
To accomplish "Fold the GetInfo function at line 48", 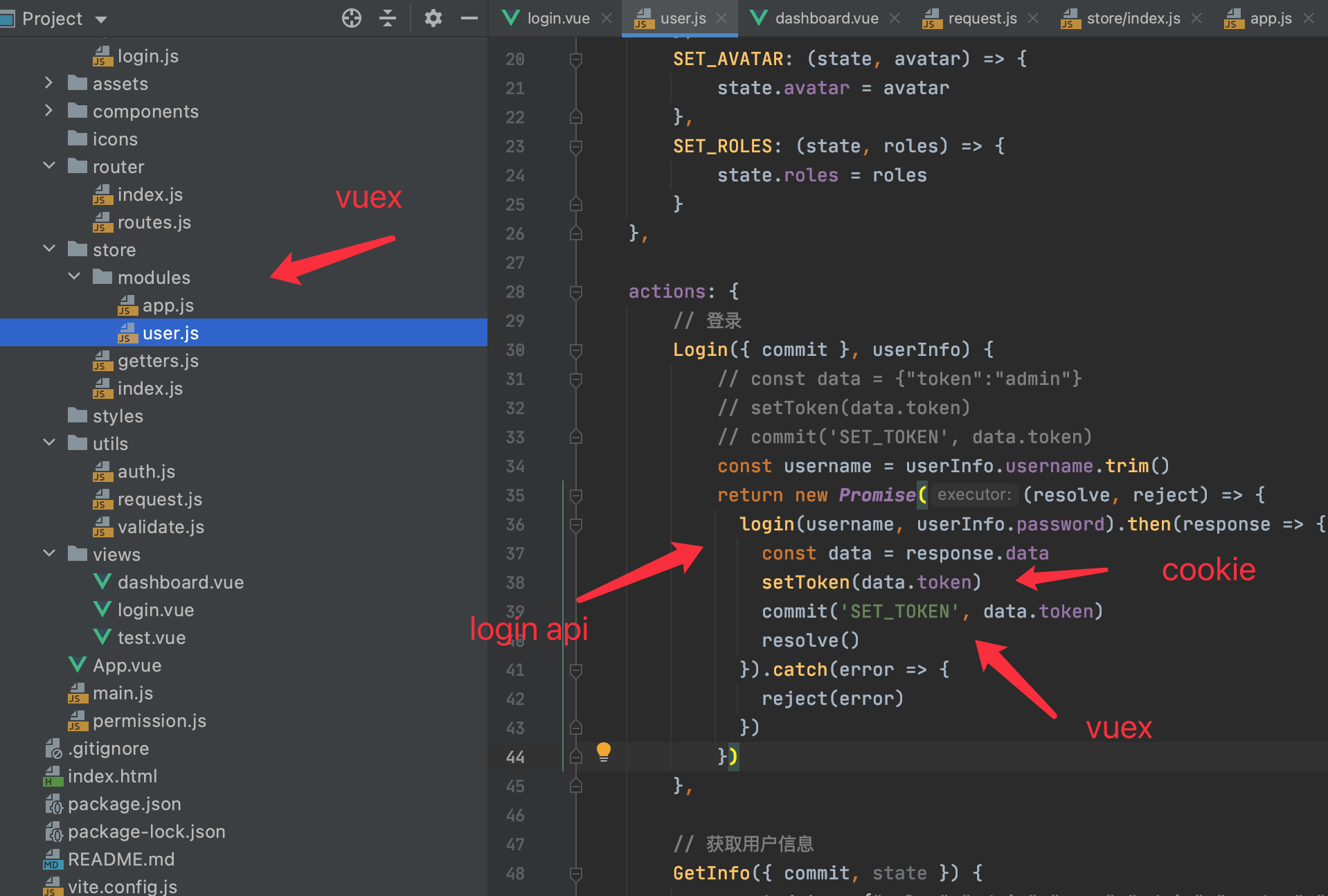I will point(575,874).
